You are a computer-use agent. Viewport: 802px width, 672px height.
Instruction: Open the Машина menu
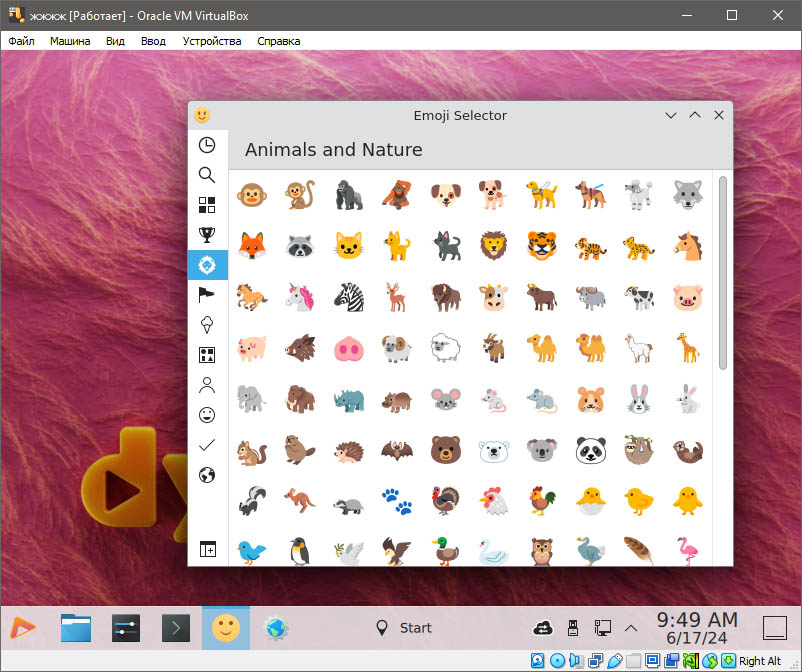click(70, 41)
